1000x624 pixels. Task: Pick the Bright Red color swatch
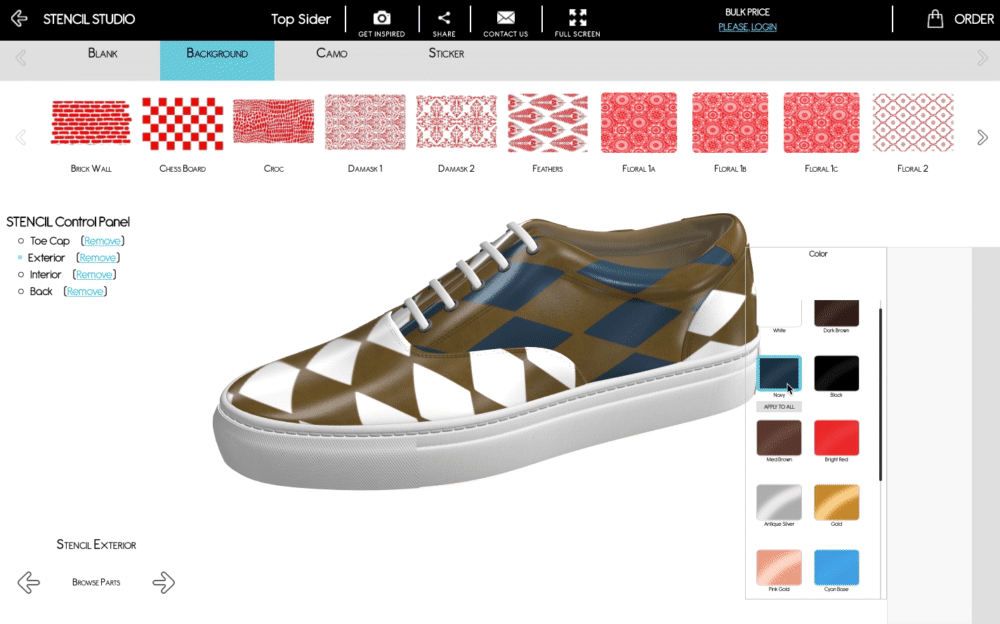pos(836,438)
